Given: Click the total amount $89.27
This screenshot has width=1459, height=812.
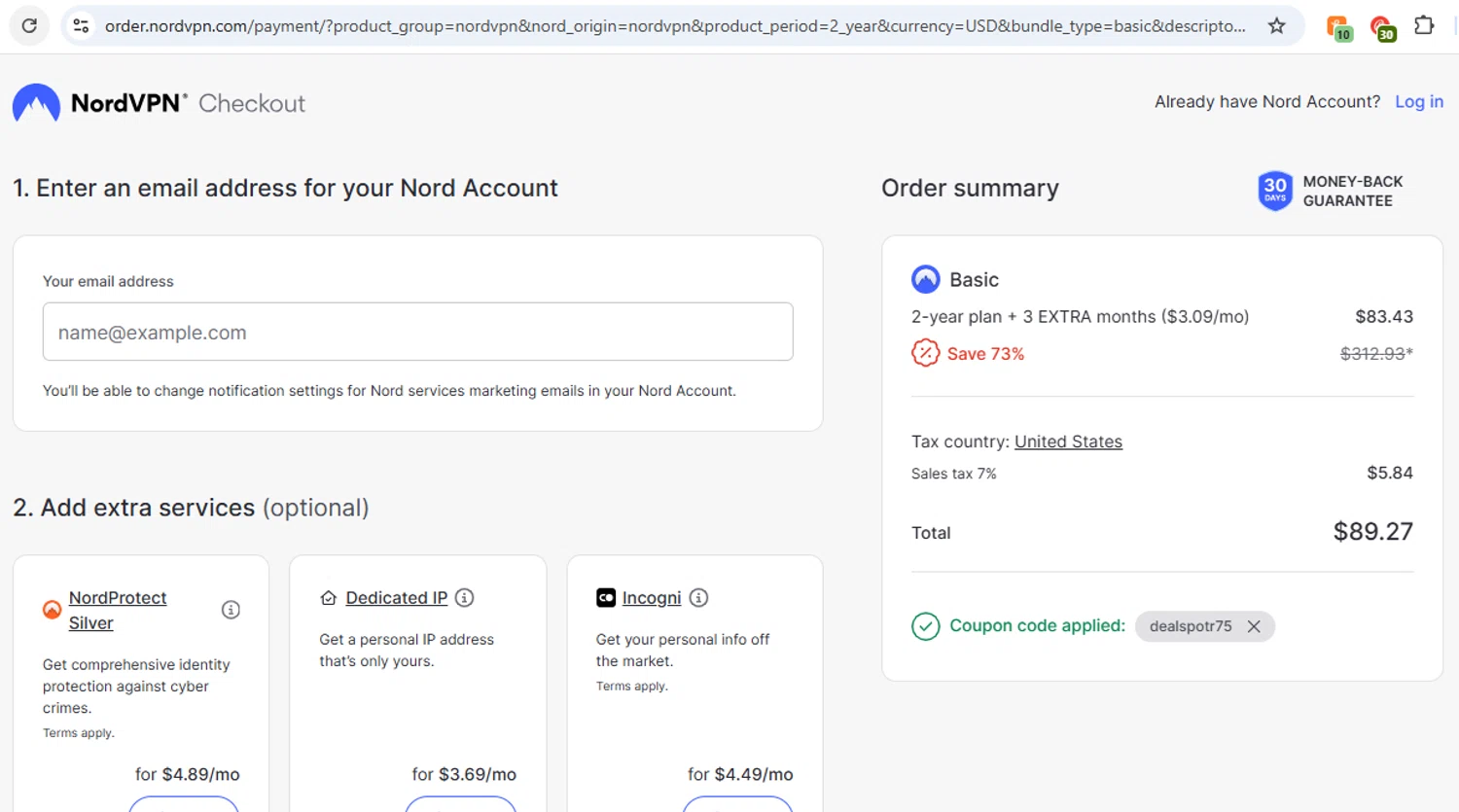Looking at the screenshot, I should click(x=1373, y=532).
